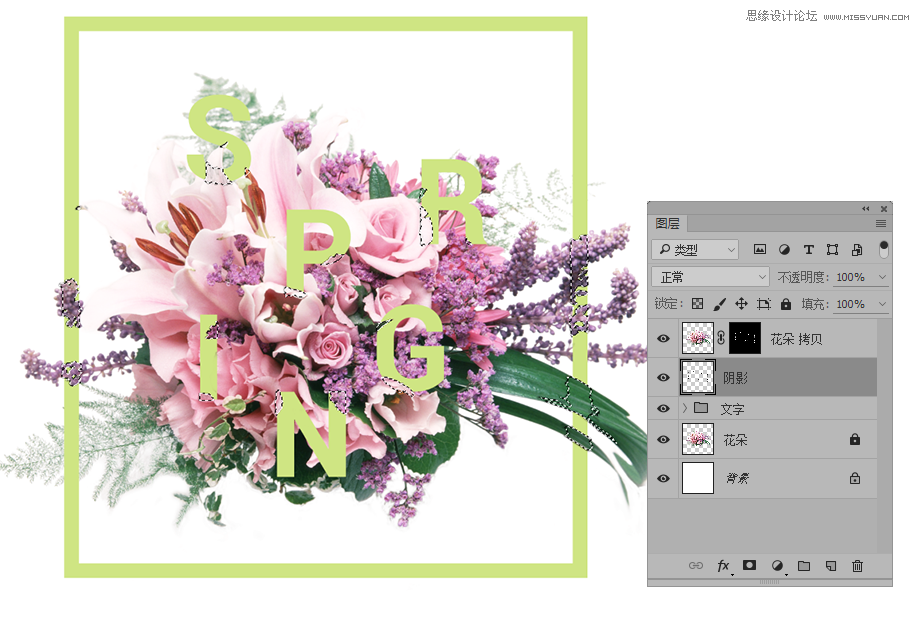
Task: Open the fx layer style menu
Action: pyautogui.click(x=723, y=565)
